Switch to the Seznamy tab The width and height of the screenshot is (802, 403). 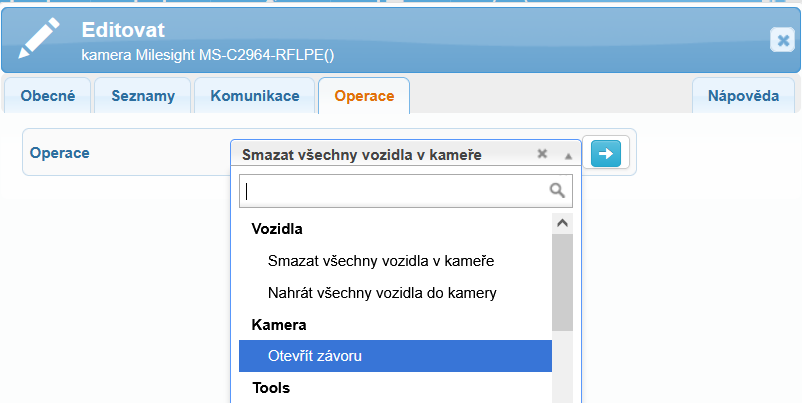point(143,96)
